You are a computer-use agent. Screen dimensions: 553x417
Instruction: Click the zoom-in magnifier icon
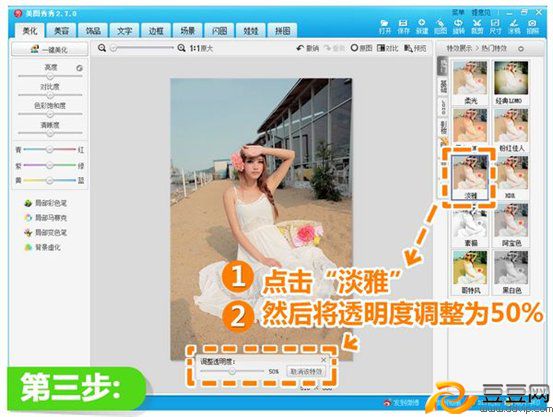point(181,48)
